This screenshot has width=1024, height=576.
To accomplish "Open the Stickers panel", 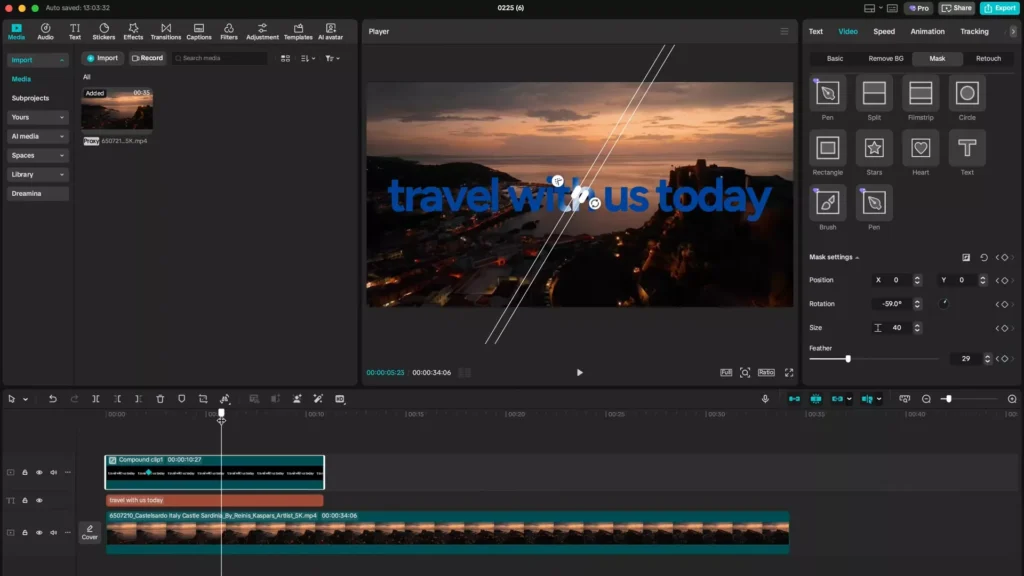I will (x=104, y=30).
